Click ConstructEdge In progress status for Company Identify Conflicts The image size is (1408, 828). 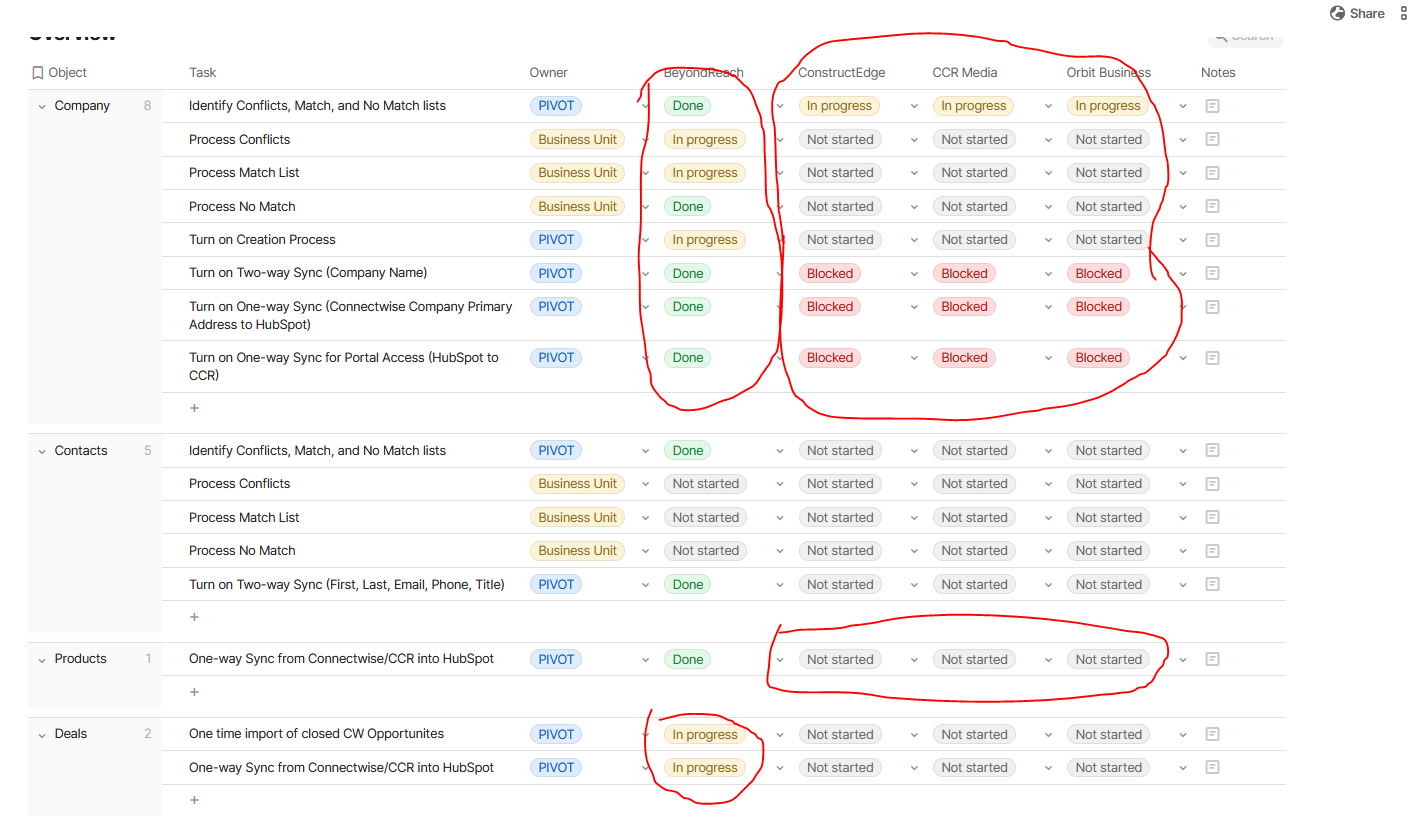[839, 106]
